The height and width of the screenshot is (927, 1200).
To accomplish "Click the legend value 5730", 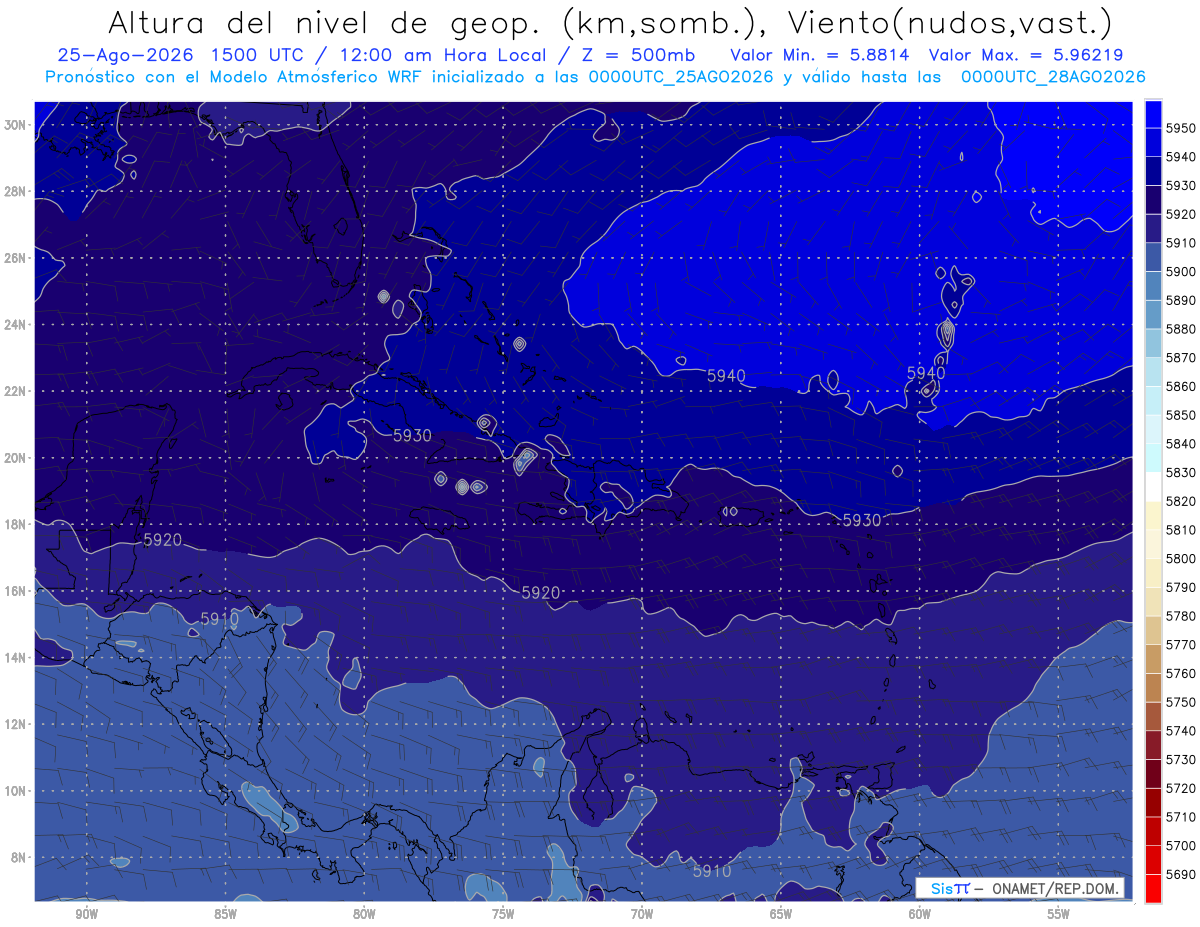I will (x=1180, y=759).
